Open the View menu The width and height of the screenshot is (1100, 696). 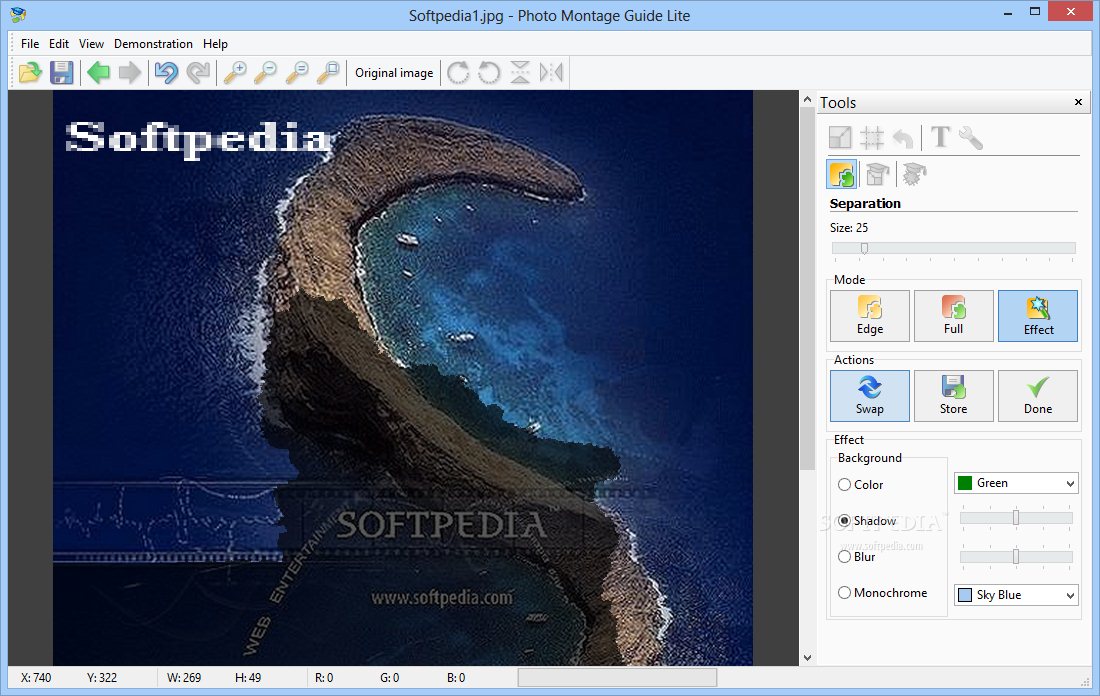(91, 44)
